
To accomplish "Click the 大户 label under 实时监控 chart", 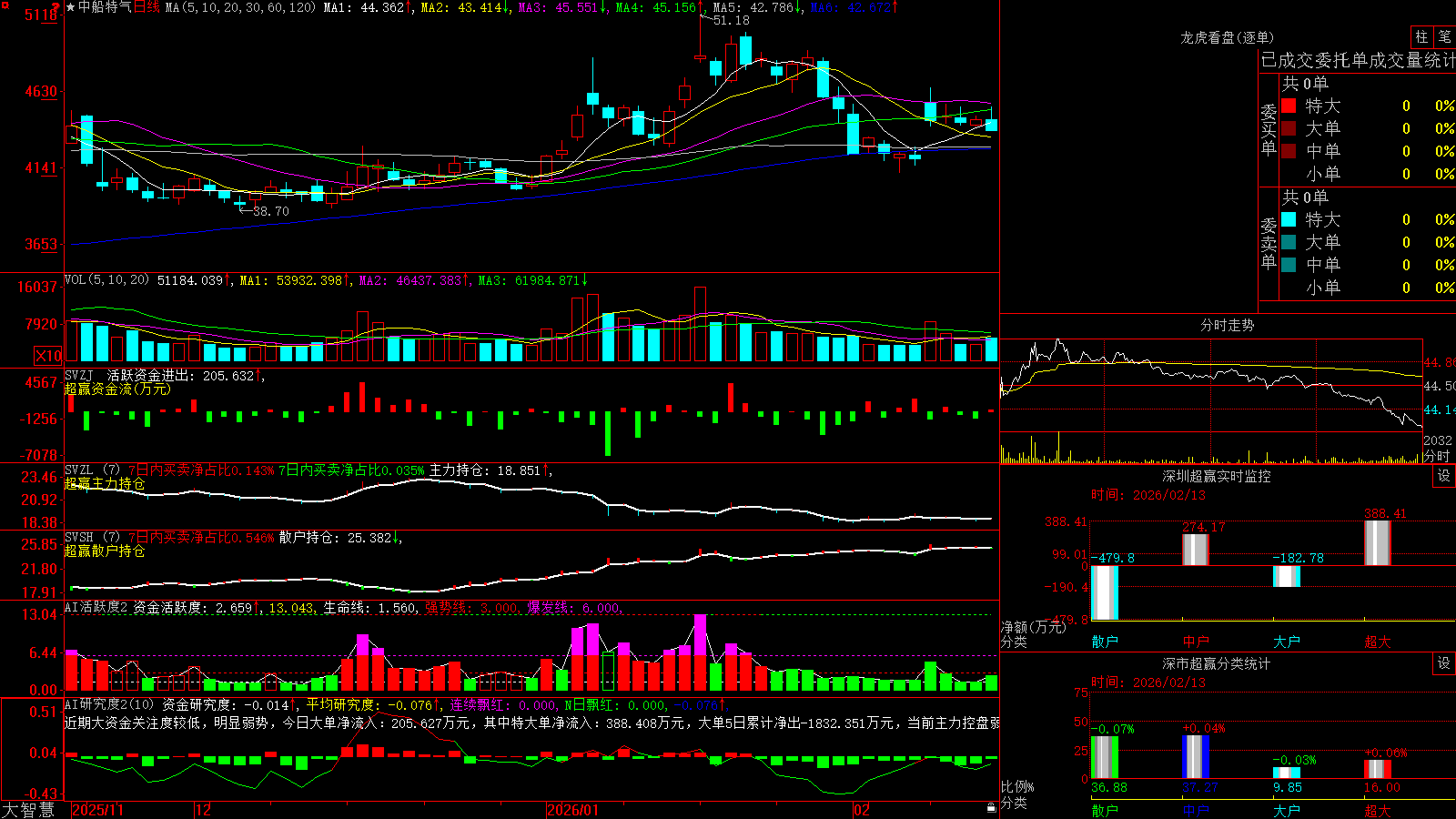I will click(1287, 642).
